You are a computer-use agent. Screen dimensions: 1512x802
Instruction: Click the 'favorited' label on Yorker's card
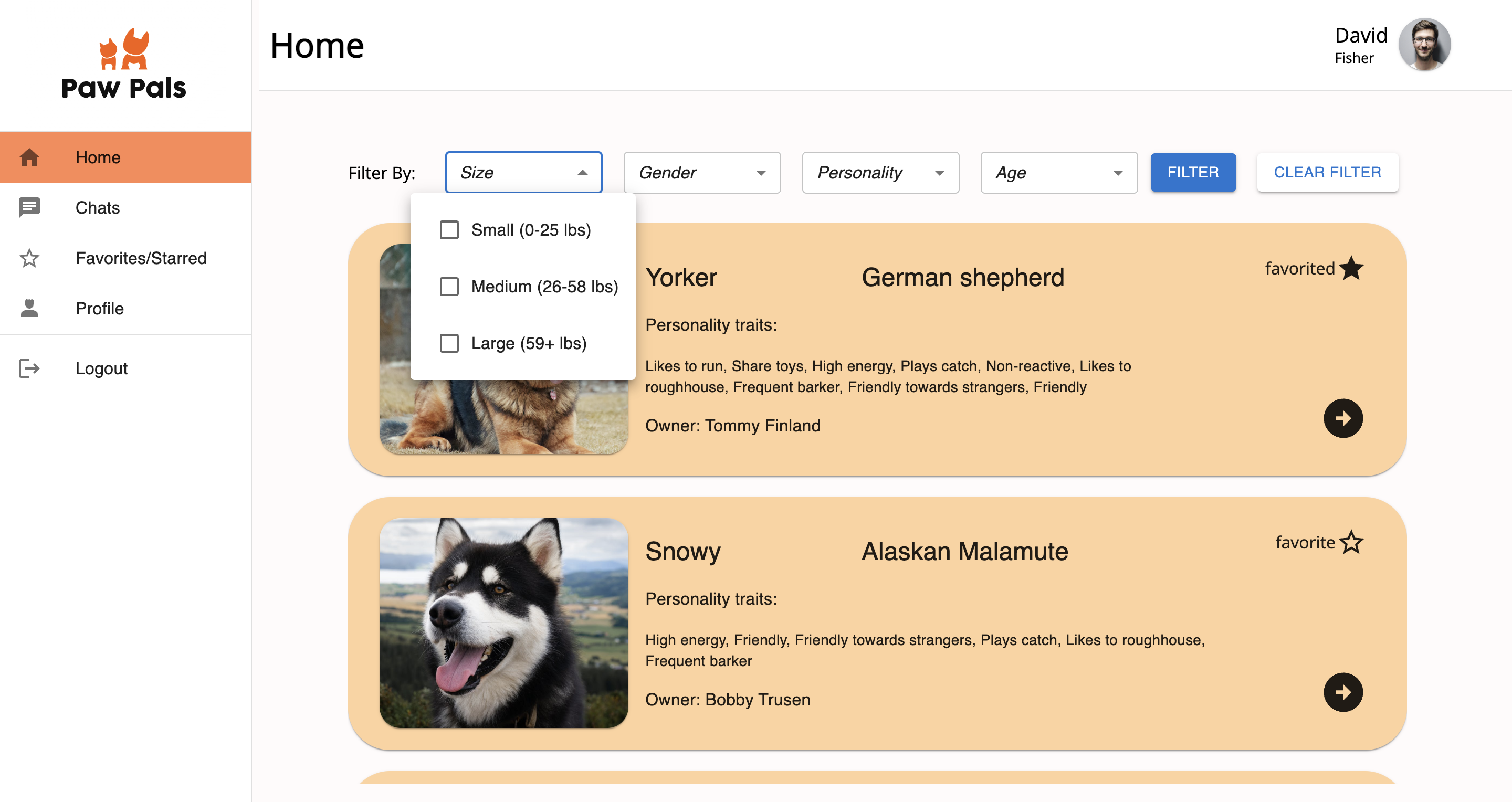click(x=1299, y=269)
